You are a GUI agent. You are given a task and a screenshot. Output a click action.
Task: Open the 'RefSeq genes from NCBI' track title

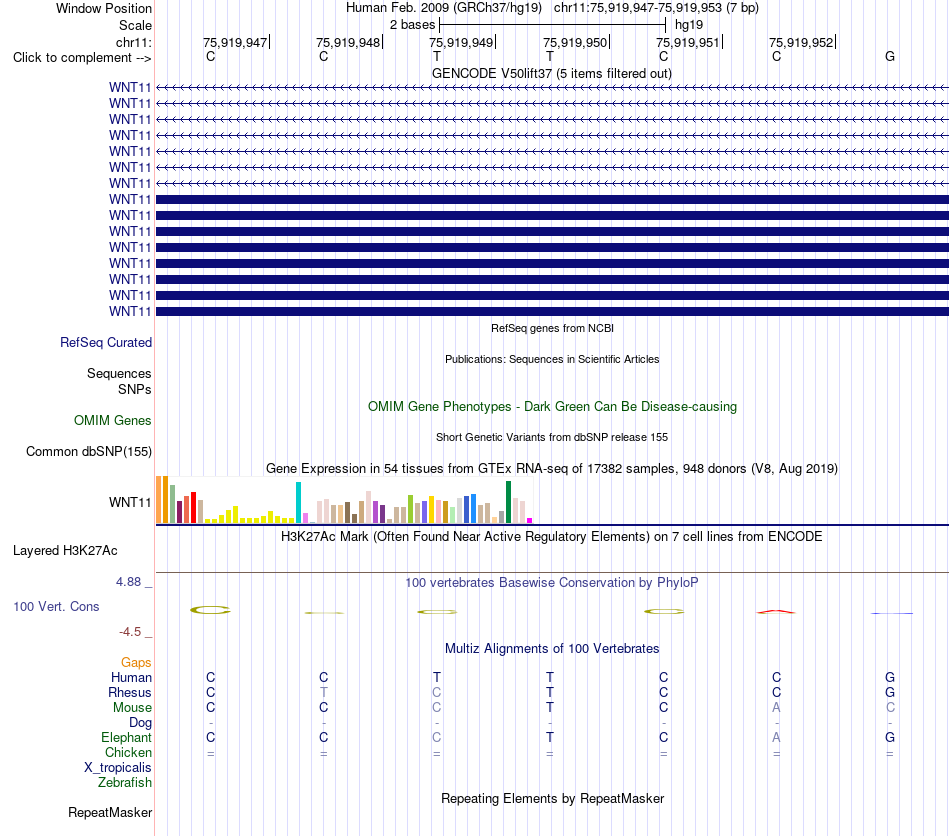[552, 328]
